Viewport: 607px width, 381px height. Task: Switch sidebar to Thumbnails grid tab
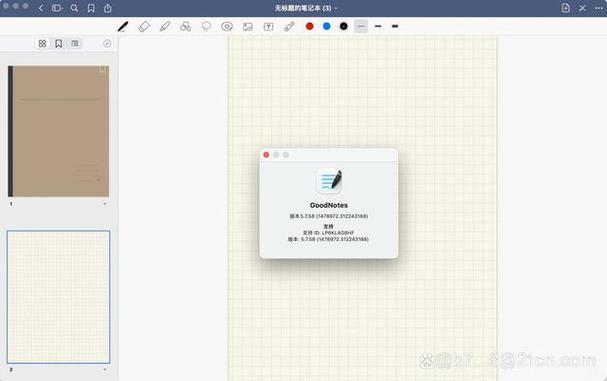coord(43,44)
